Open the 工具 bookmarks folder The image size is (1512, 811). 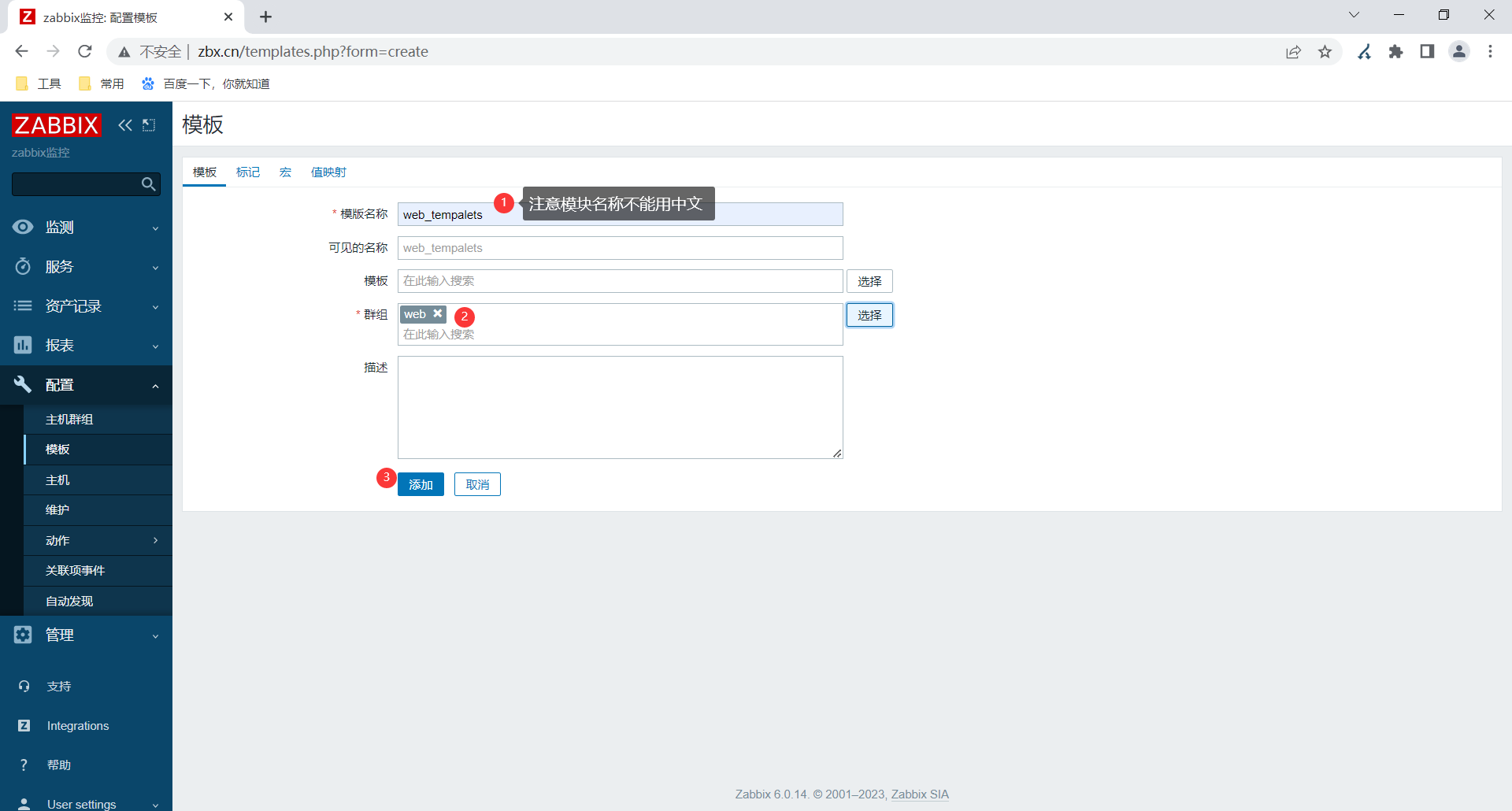tap(38, 84)
